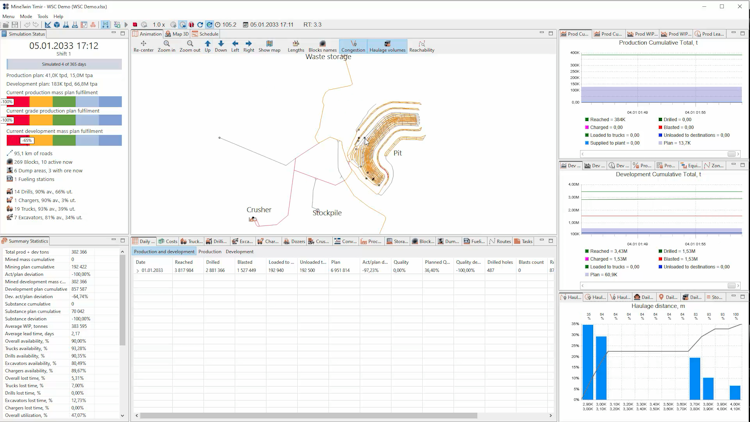Toggle the Show map layer
The height and width of the screenshot is (422, 750).
click(x=269, y=46)
